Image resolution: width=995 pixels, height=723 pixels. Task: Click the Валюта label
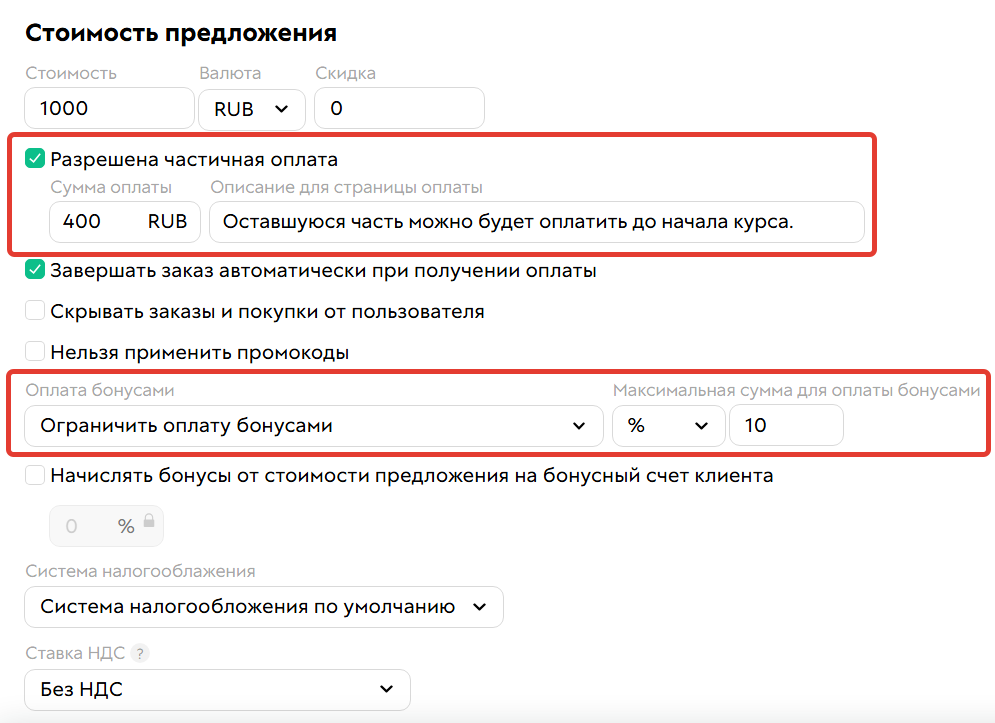click(x=230, y=73)
